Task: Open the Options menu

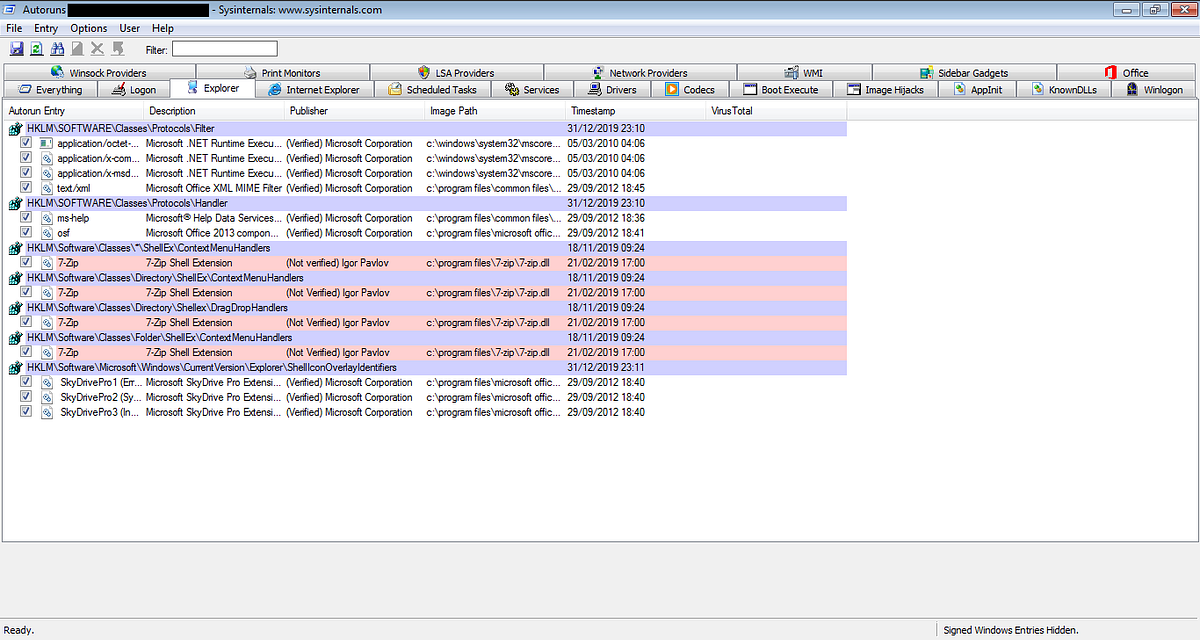Action: coord(88,28)
